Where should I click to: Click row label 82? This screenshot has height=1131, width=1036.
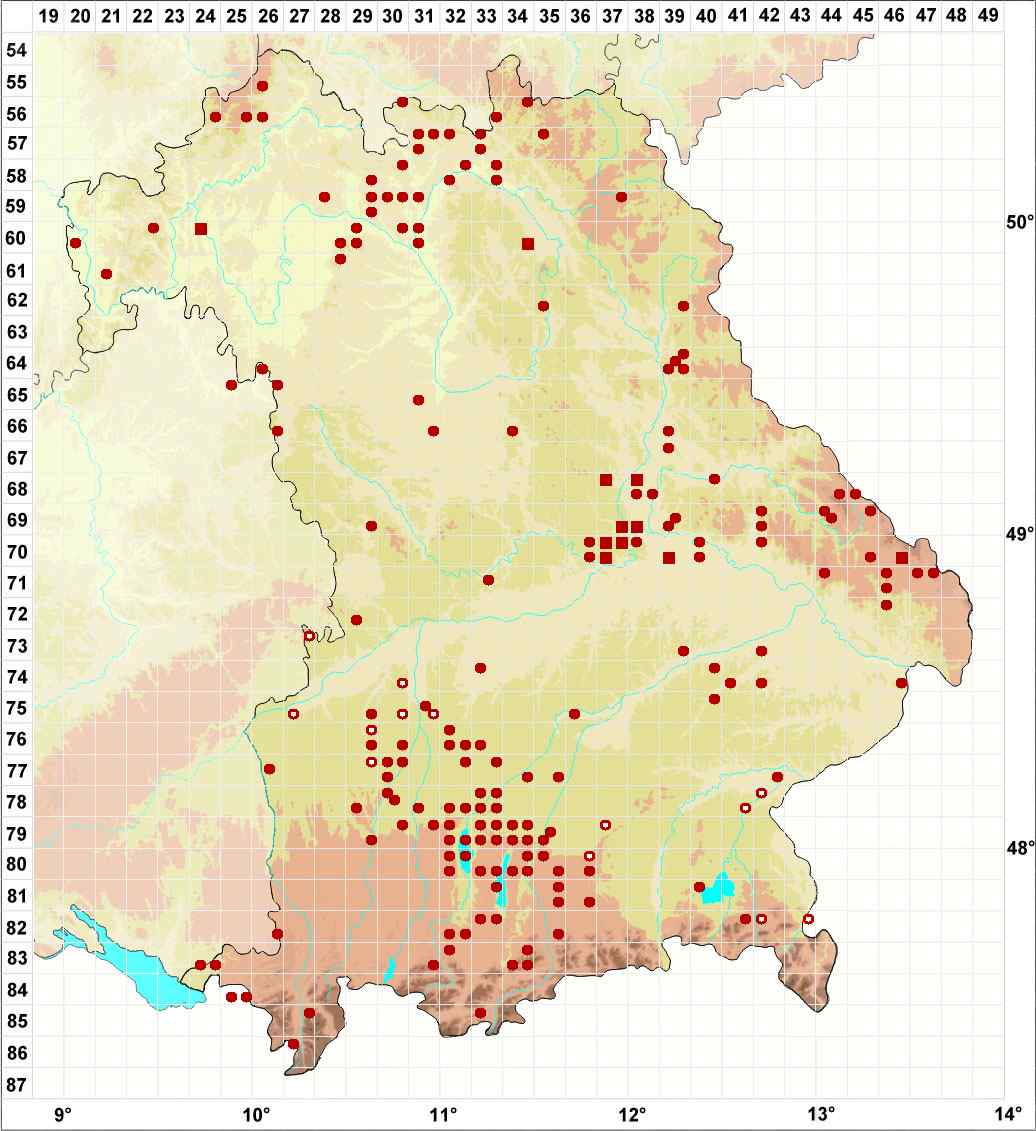[x=17, y=928]
